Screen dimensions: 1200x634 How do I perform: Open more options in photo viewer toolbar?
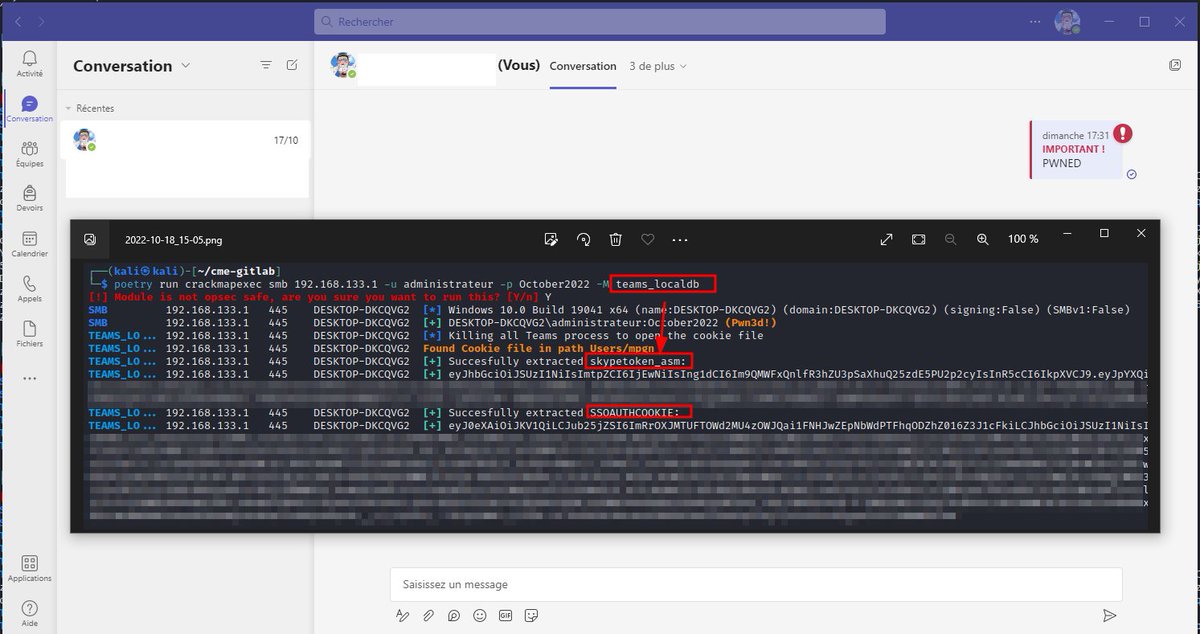680,240
